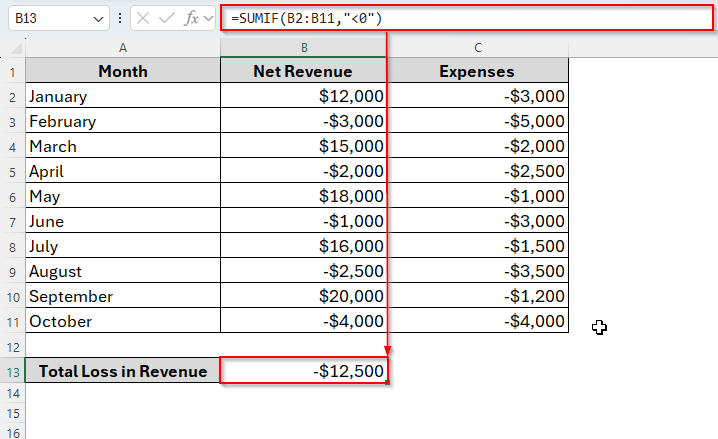Select row 13 header
This screenshot has width=718, height=439.
12,372
